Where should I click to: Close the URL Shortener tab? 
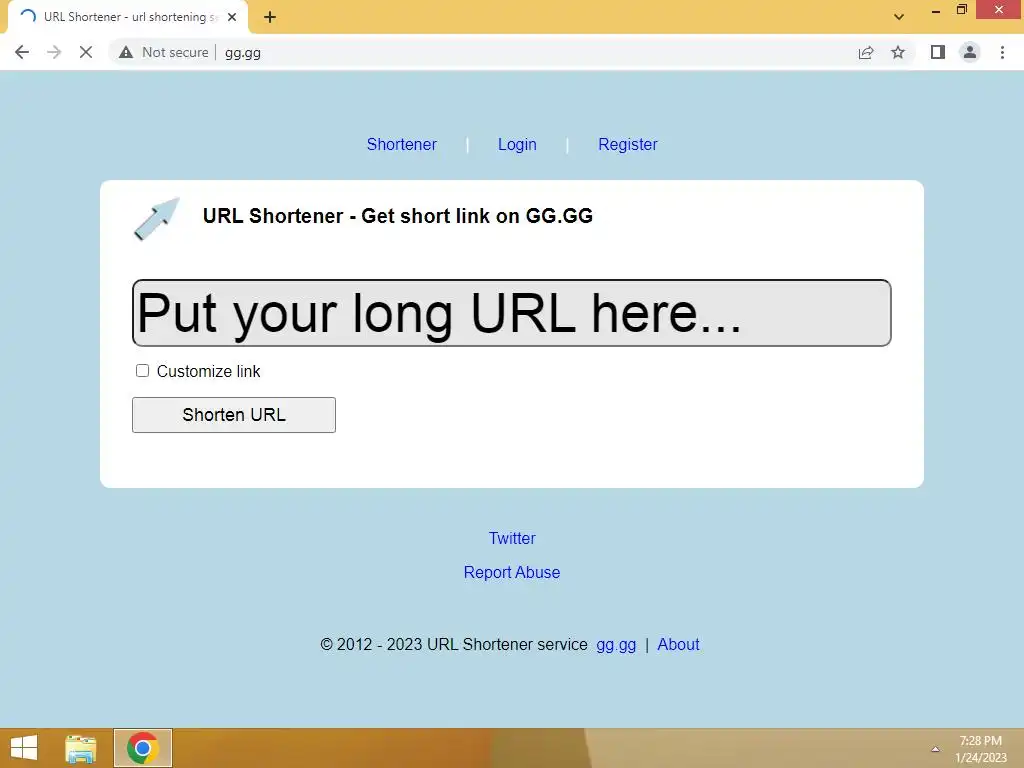[x=232, y=17]
